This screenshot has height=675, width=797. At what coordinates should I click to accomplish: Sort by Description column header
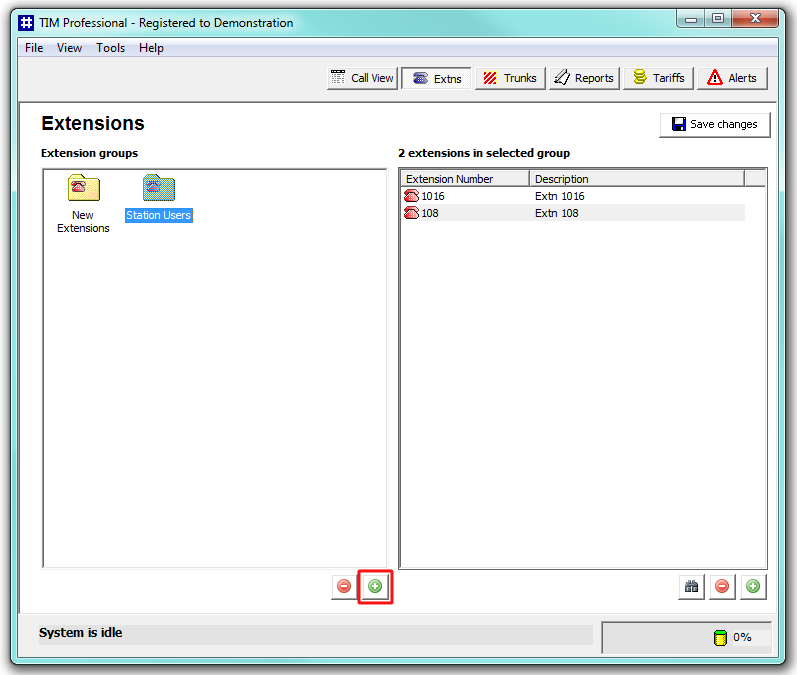tap(637, 179)
